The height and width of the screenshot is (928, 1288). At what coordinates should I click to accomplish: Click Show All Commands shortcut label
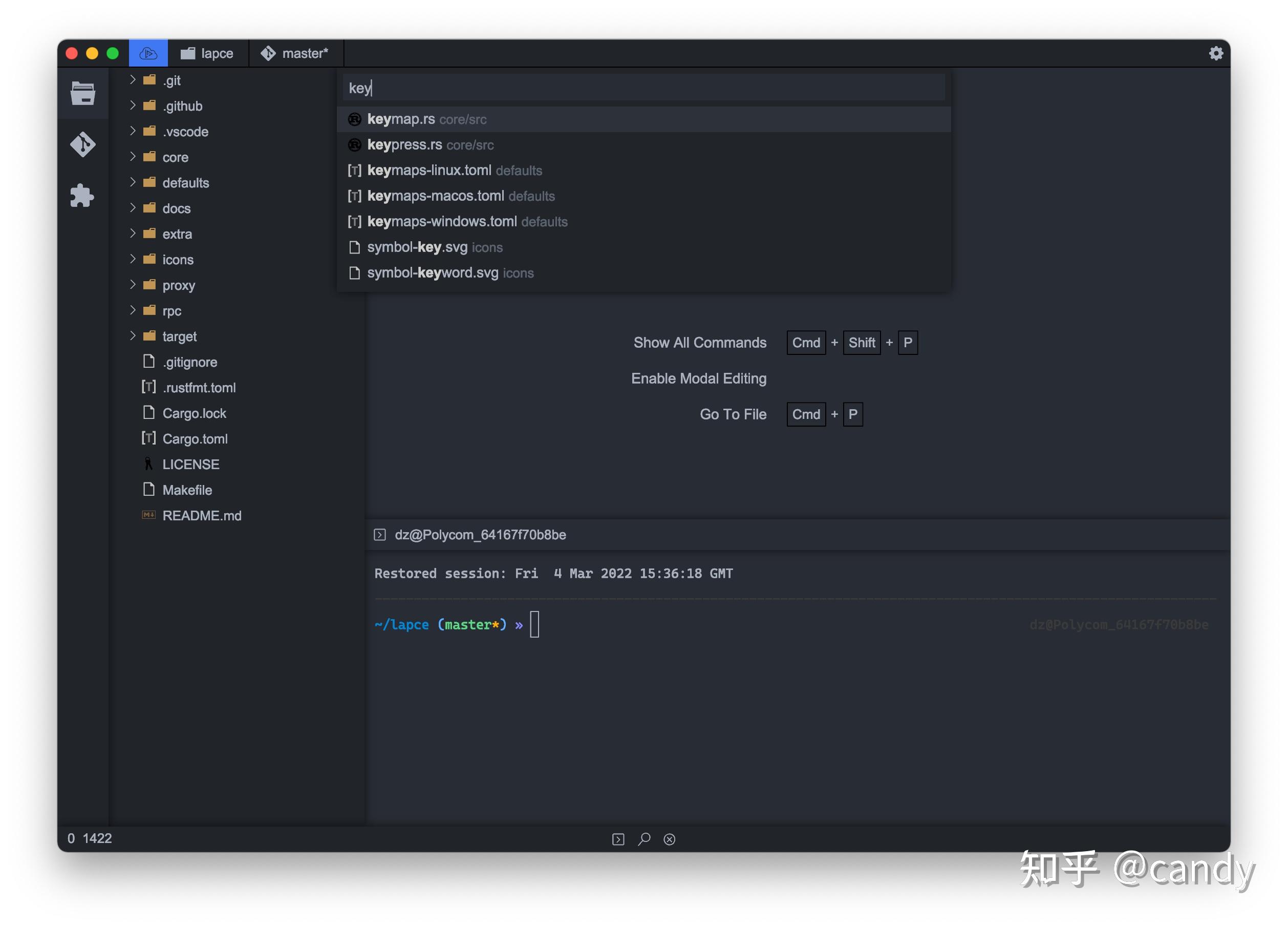(x=700, y=343)
